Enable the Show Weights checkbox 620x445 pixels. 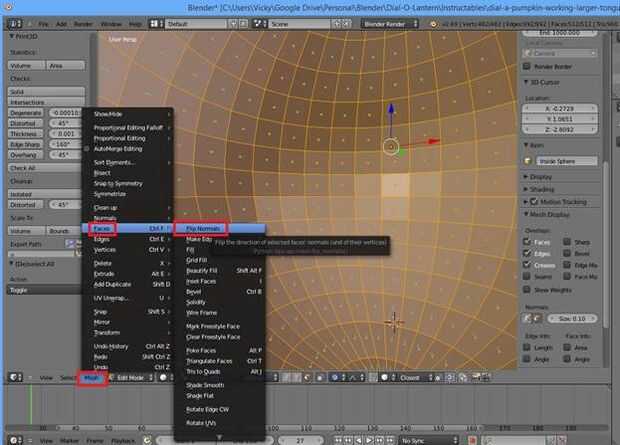529,289
